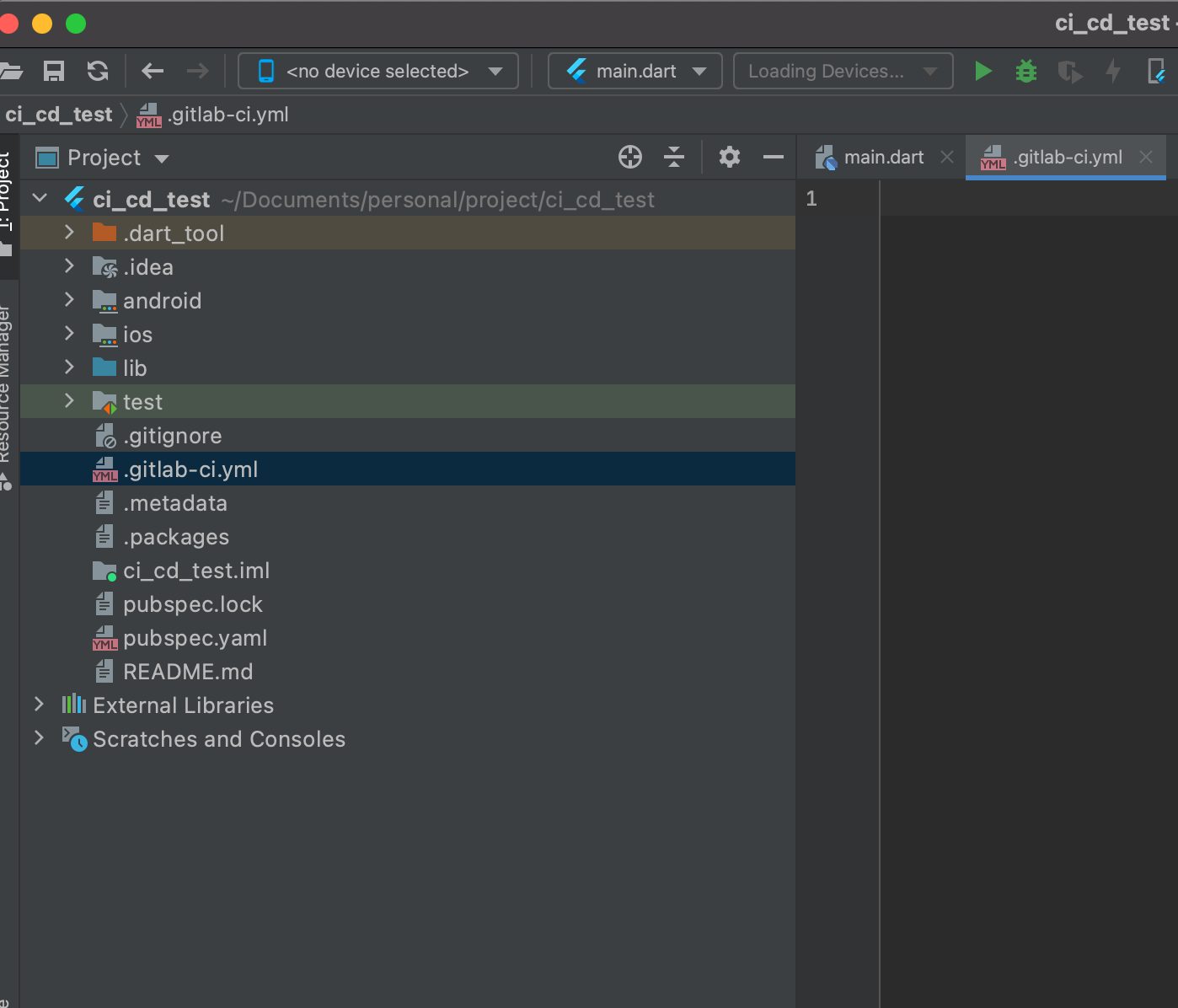Click the Save All floppy icon

click(54, 72)
